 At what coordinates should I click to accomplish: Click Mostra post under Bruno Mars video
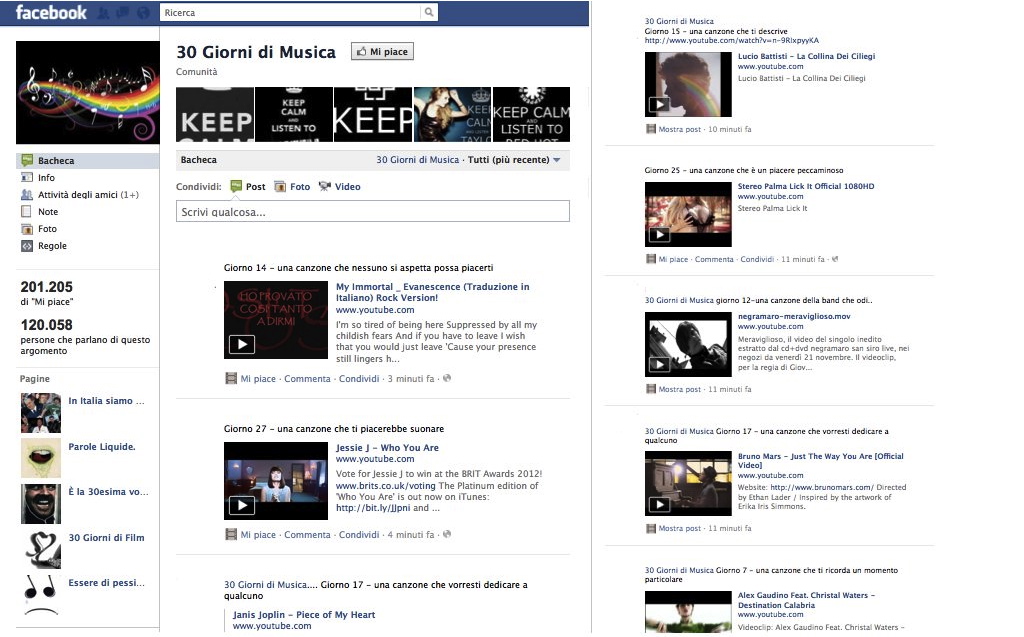[679, 529]
